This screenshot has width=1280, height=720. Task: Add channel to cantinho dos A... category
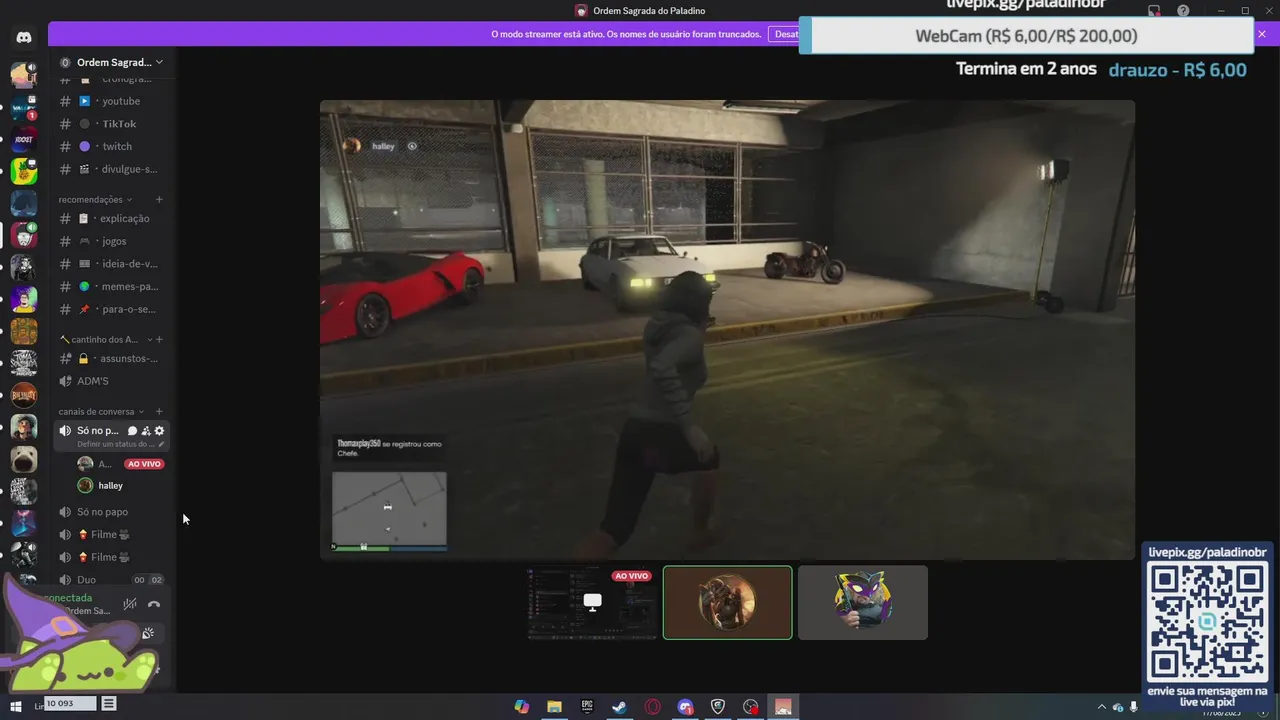pyautogui.click(x=159, y=339)
